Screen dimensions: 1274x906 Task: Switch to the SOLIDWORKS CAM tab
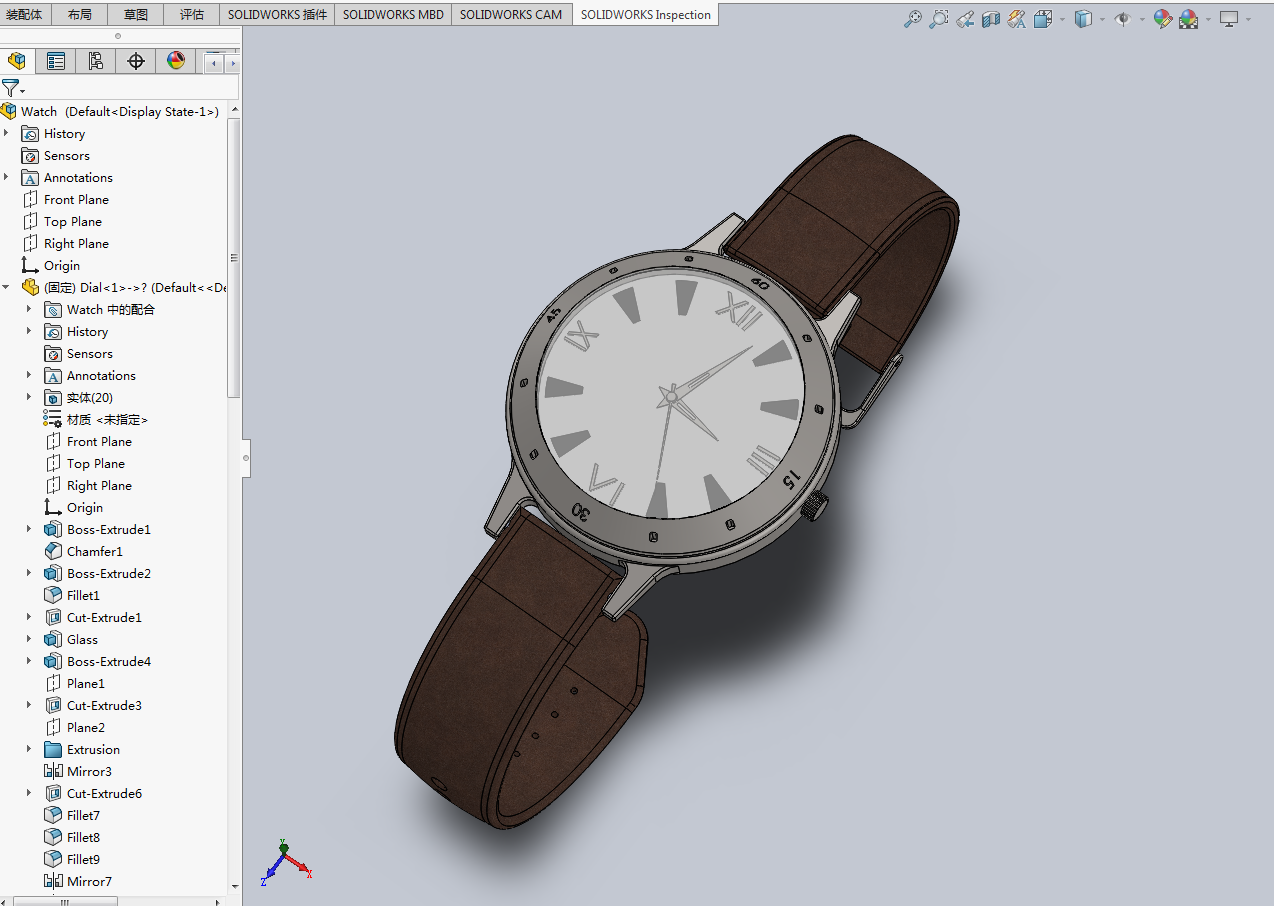coord(513,15)
